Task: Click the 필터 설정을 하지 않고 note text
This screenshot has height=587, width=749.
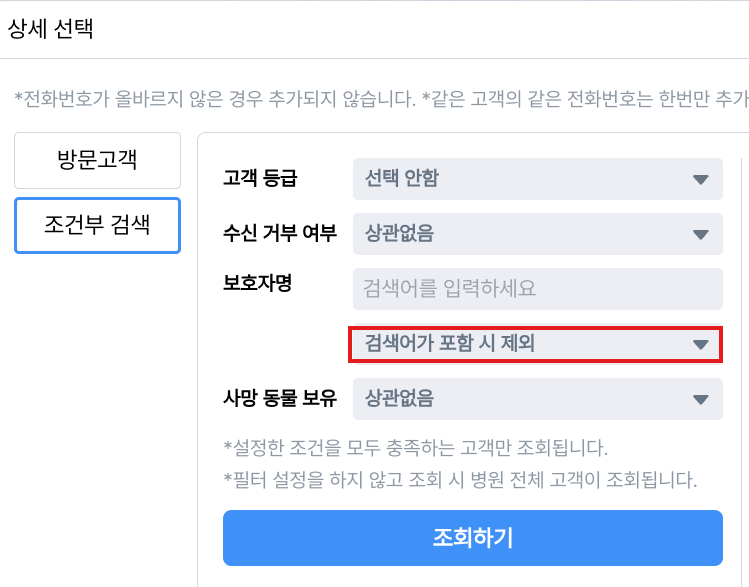Action: pyautogui.click(x=460, y=479)
